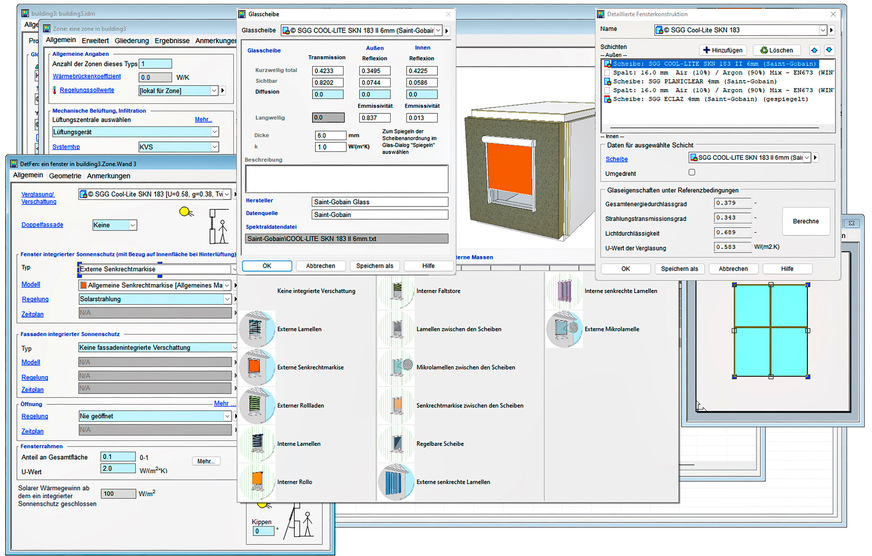This screenshot has height=556, width=872.
Task: Click the Fensterrahmen U-Wert 2.0 field
Action: coord(118,469)
